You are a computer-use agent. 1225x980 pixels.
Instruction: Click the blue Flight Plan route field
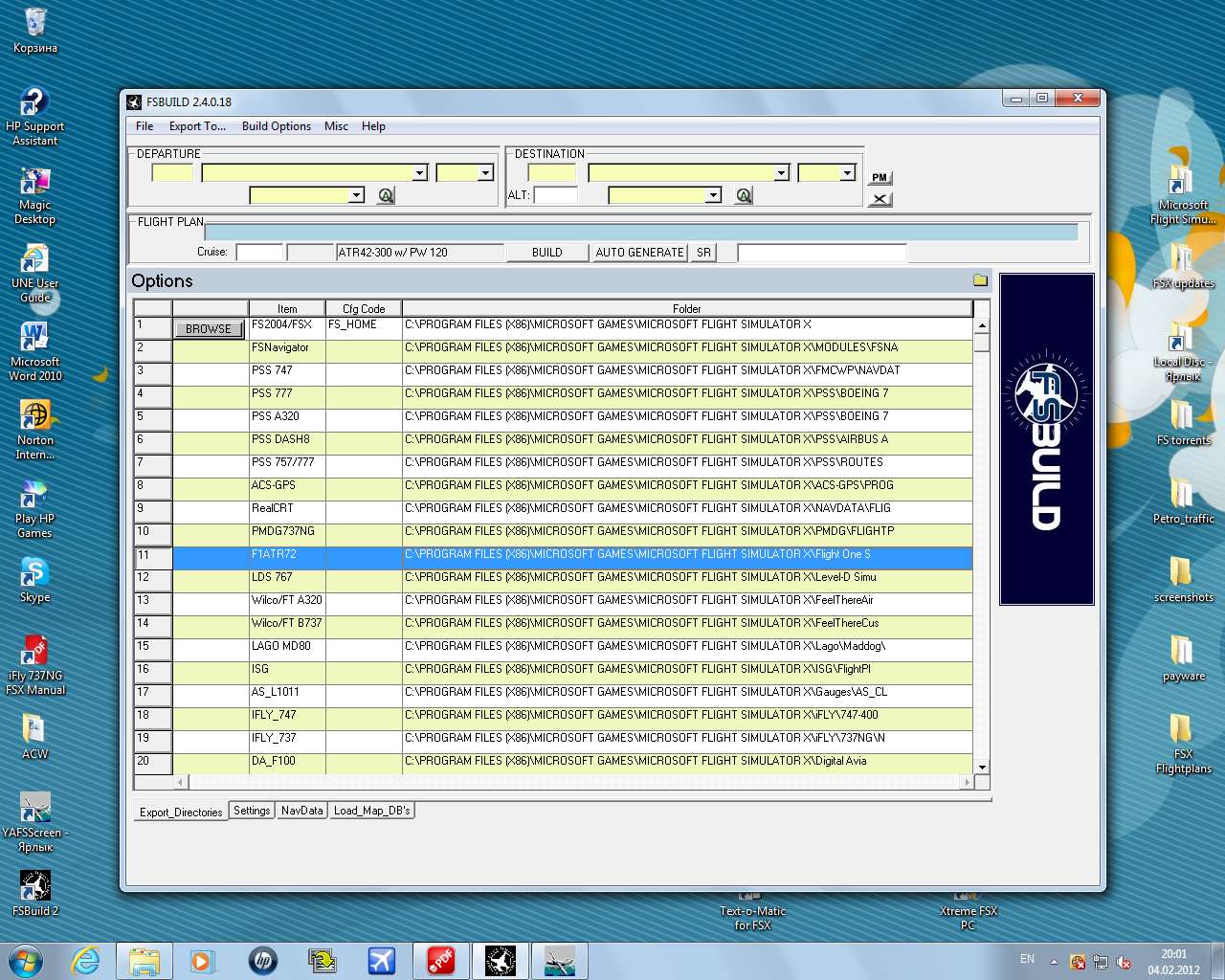click(x=641, y=232)
